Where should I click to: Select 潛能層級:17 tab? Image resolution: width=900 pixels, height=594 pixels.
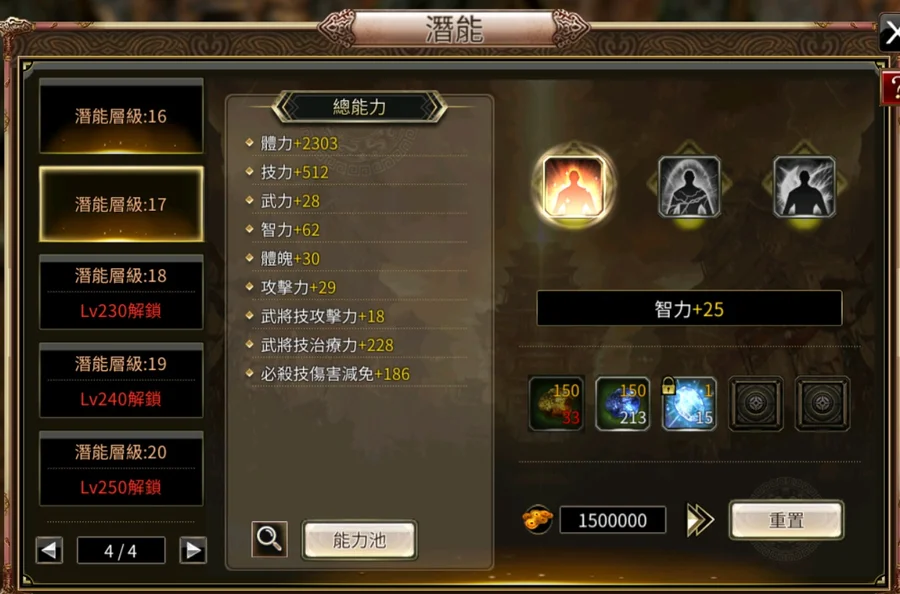pyautogui.click(x=121, y=204)
